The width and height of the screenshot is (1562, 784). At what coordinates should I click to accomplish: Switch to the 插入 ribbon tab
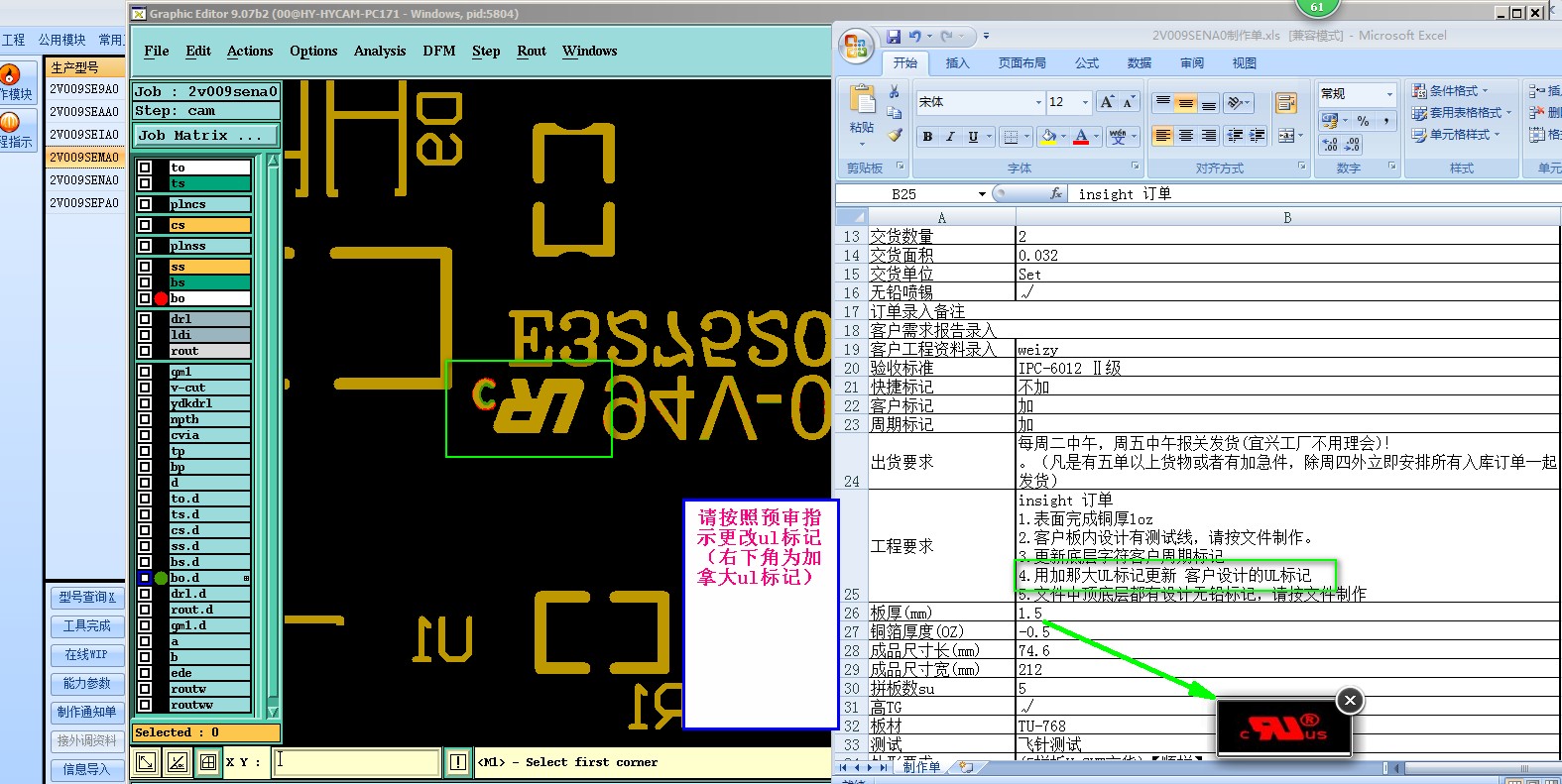[957, 63]
